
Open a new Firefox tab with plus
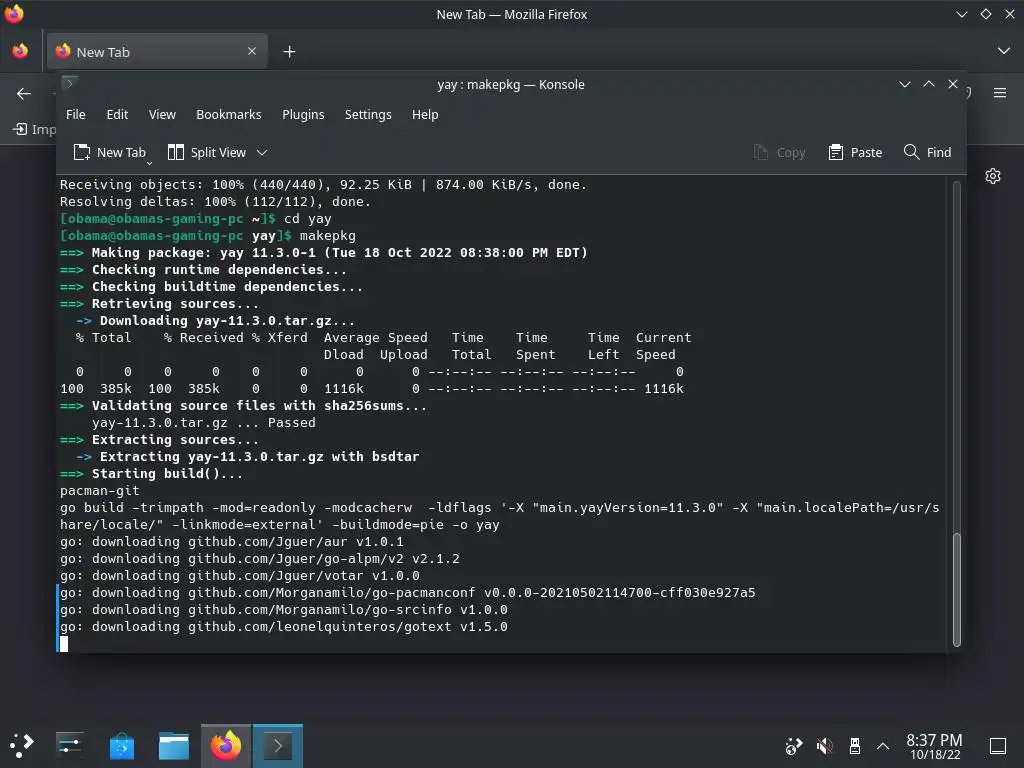pos(289,52)
